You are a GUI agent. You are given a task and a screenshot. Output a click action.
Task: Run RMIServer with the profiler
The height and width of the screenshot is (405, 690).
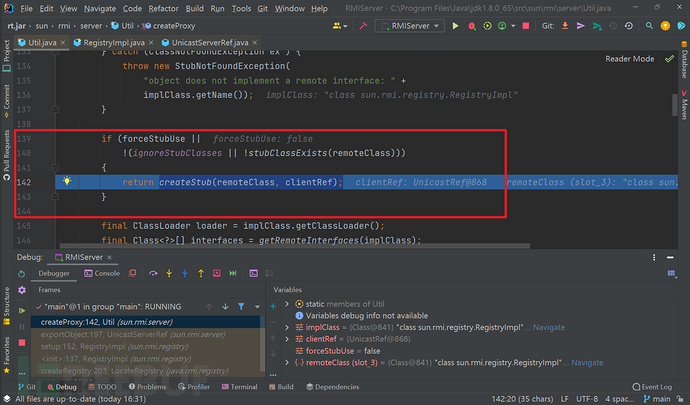(502, 26)
